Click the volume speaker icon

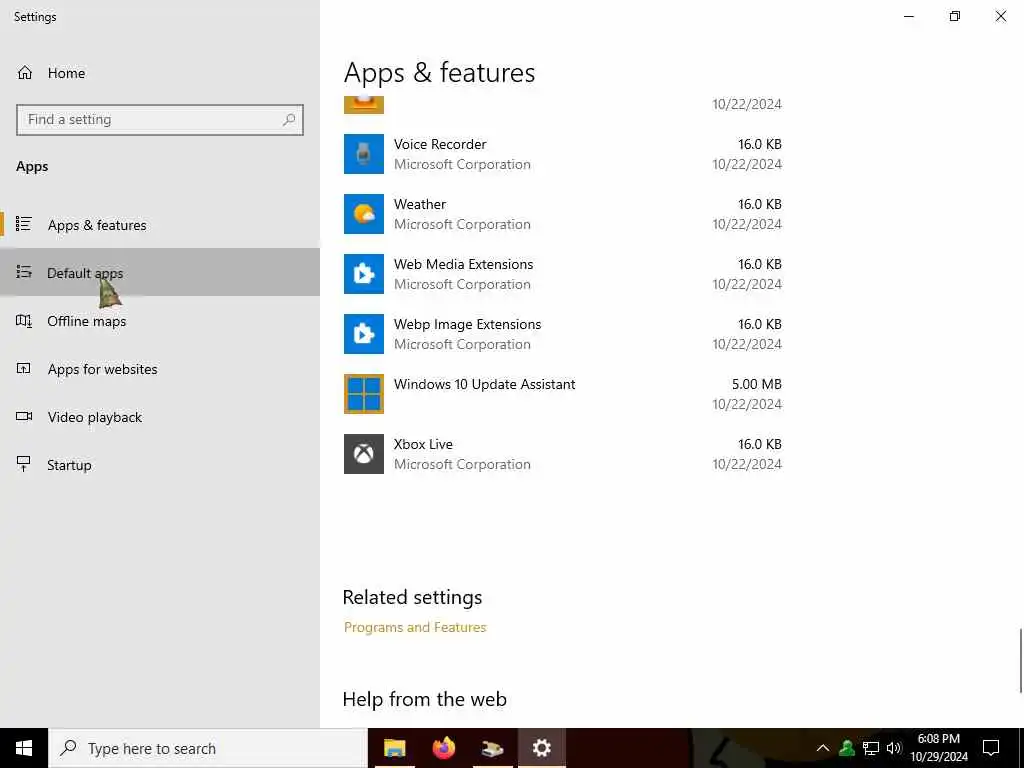894,748
